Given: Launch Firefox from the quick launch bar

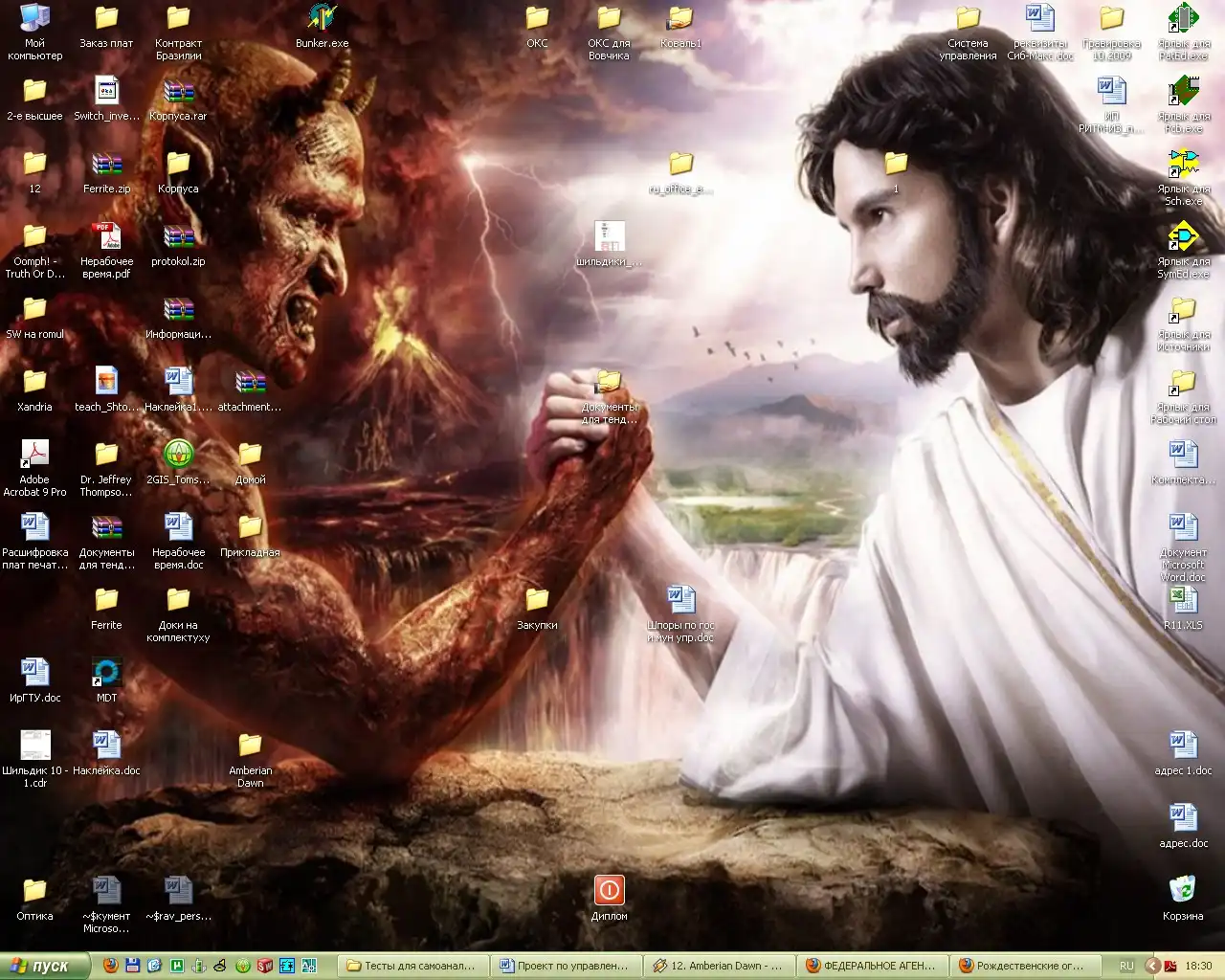Looking at the screenshot, I should tap(111, 966).
